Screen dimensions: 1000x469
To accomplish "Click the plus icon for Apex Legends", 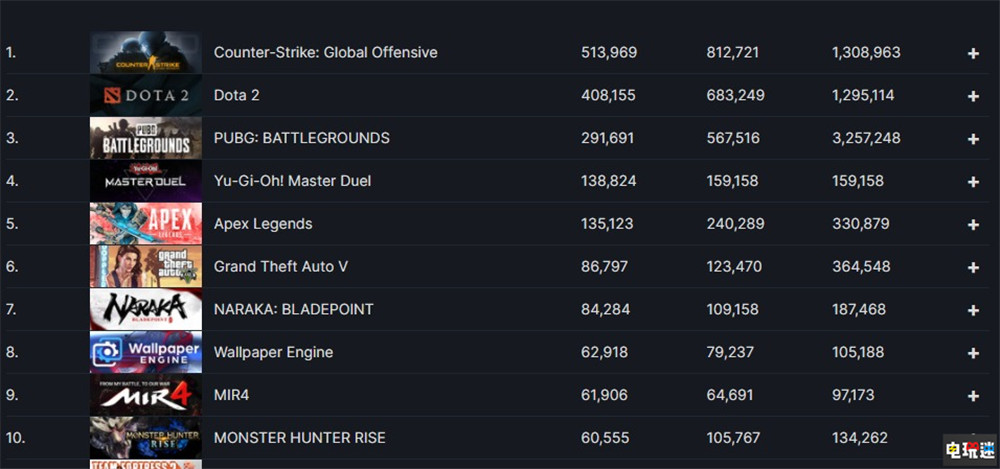I will tap(973, 225).
